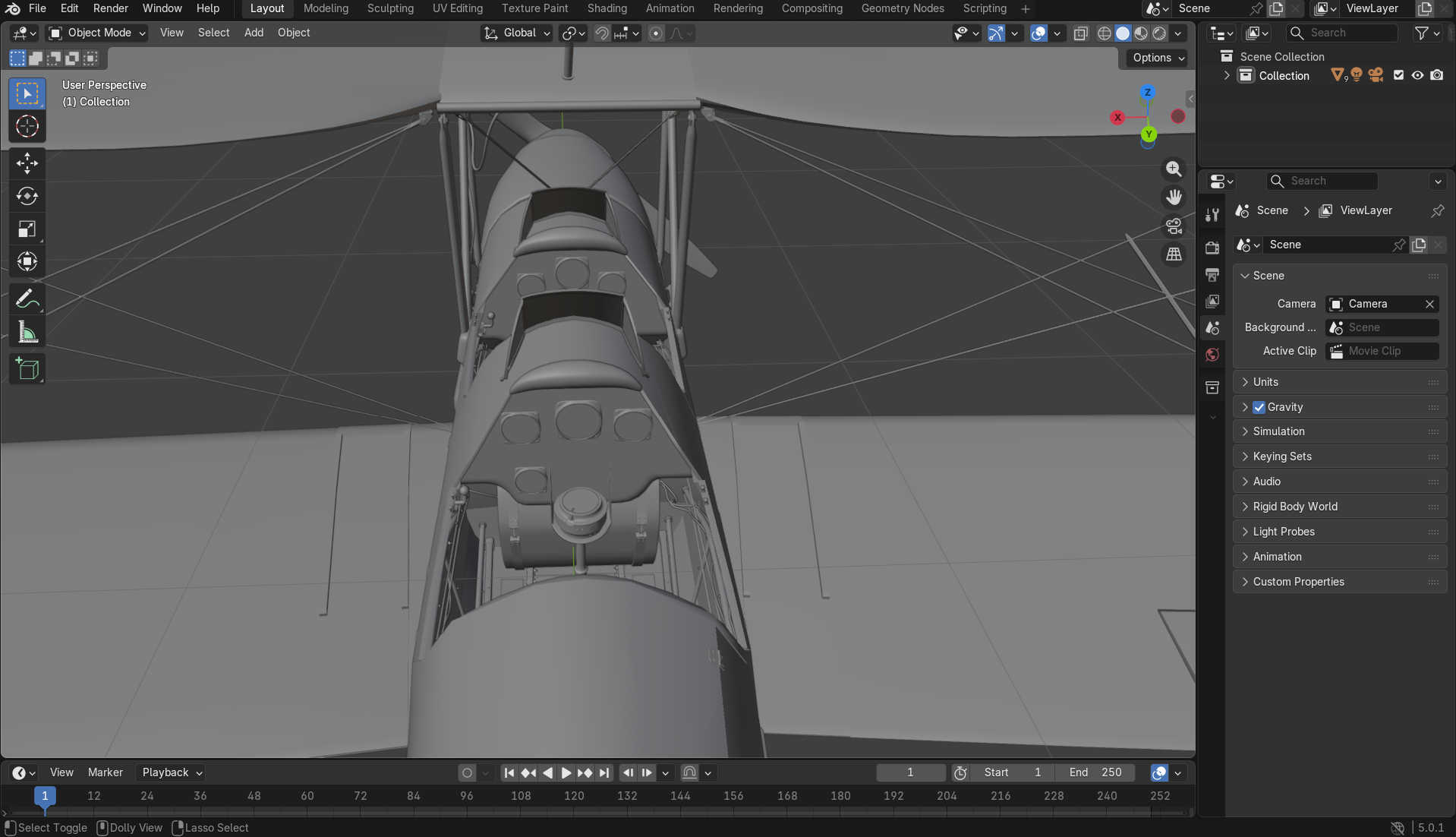Open the Render properties tab icon

coord(1212,248)
